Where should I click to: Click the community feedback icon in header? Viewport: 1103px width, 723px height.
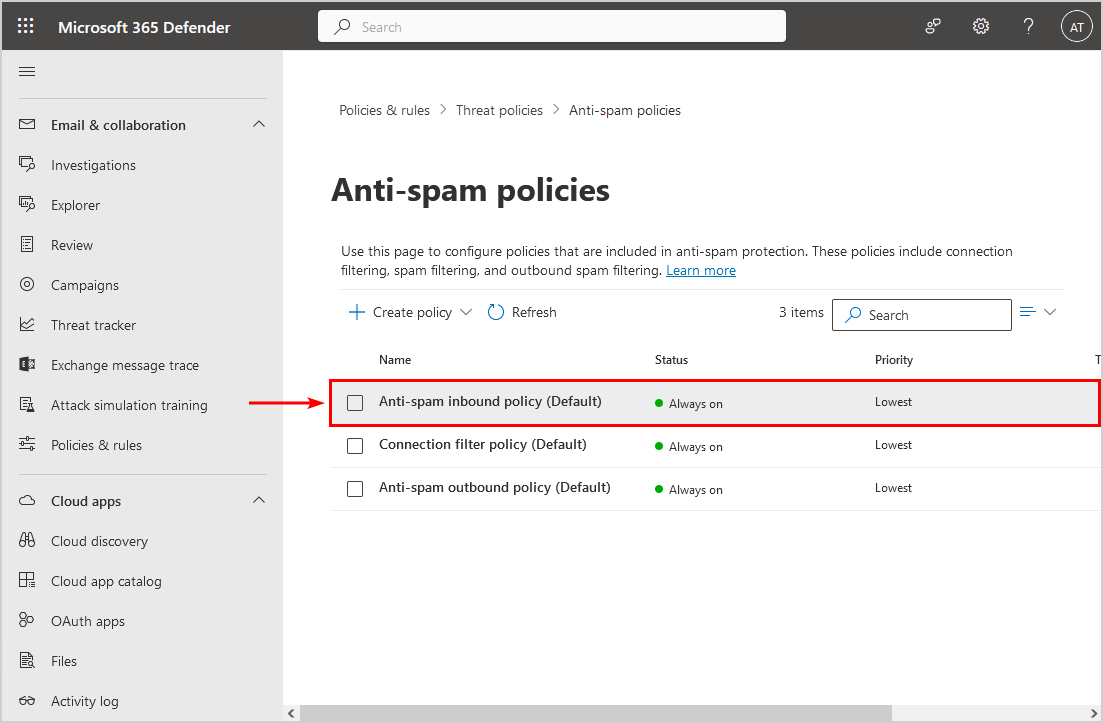point(933,27)
